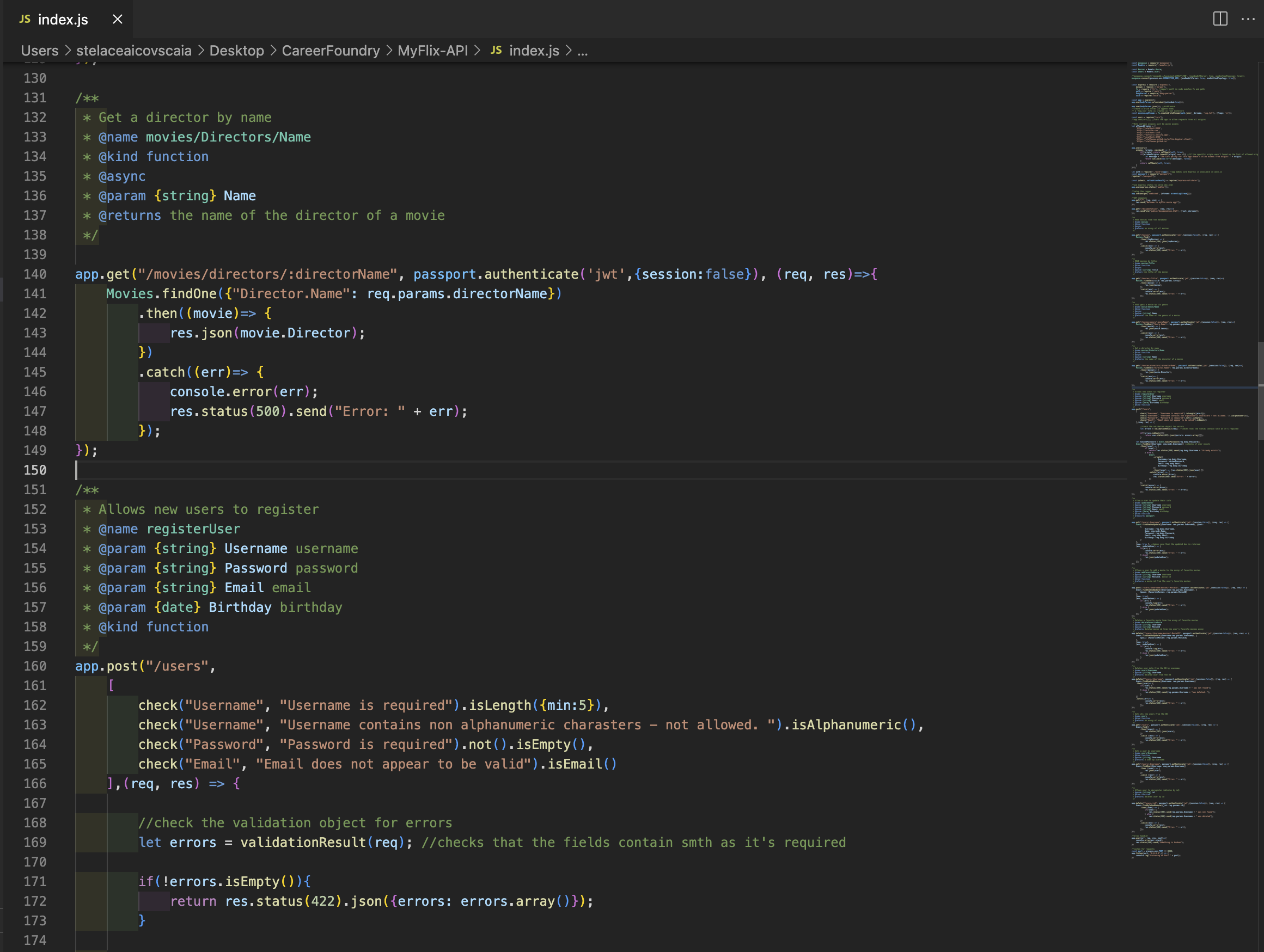Click 'Username is required' string on line 162
Image resolution: width=1264 pixels, height=952 pixels.
pos(367,705)
